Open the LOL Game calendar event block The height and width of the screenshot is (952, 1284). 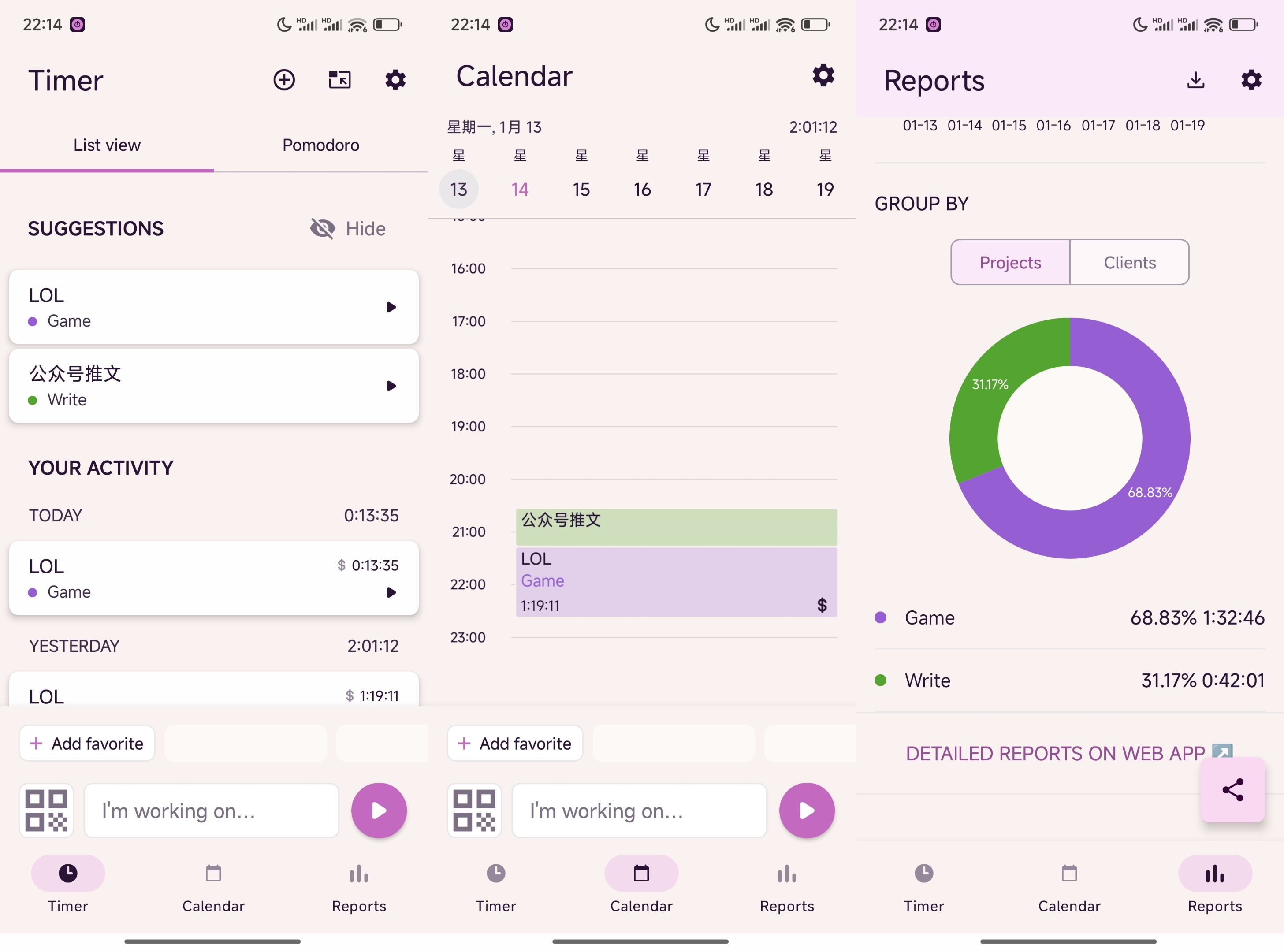(x=676, y=582)
